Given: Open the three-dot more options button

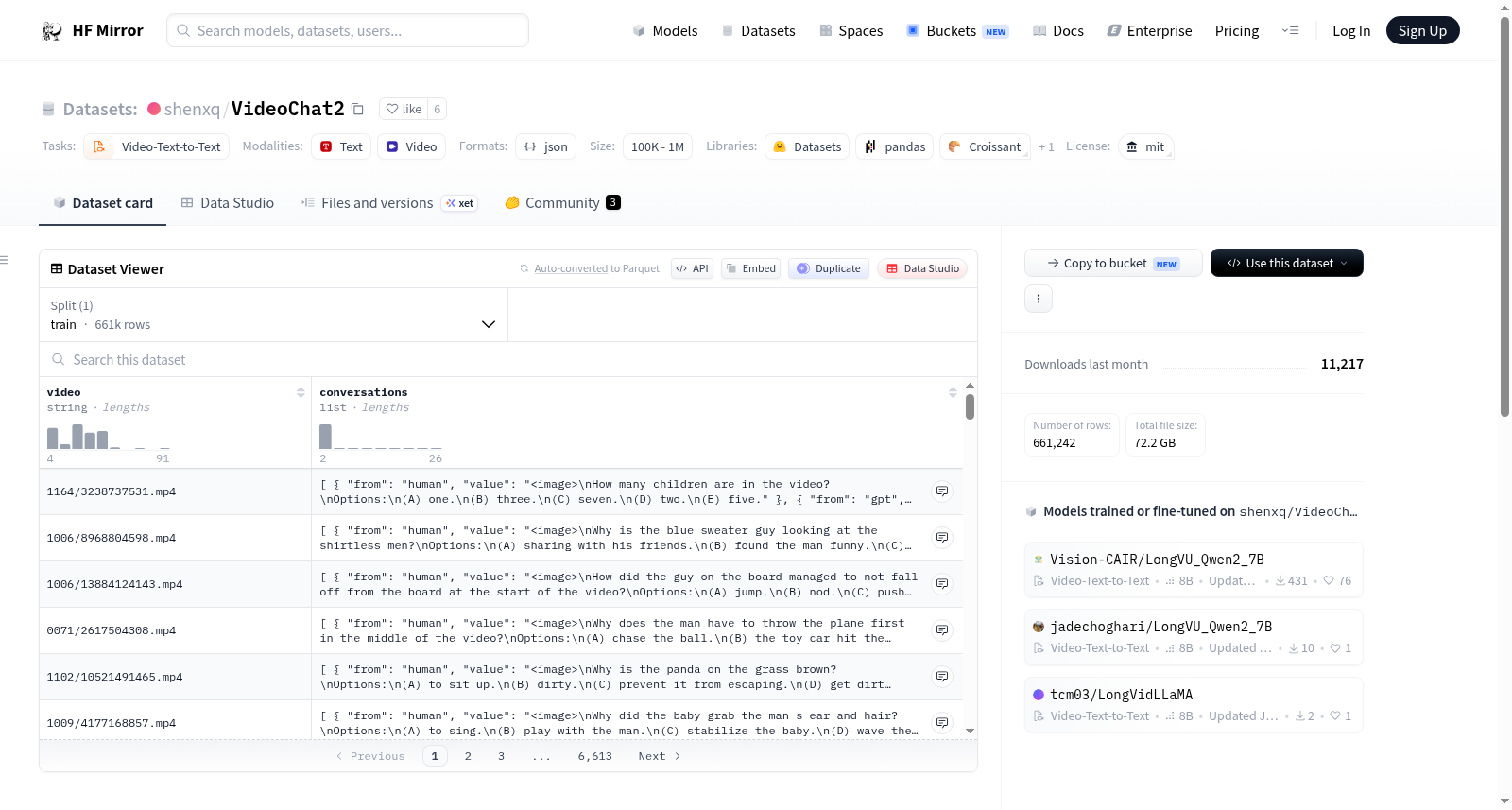Looking at the screenshot, I should (x=1039, y=299).
